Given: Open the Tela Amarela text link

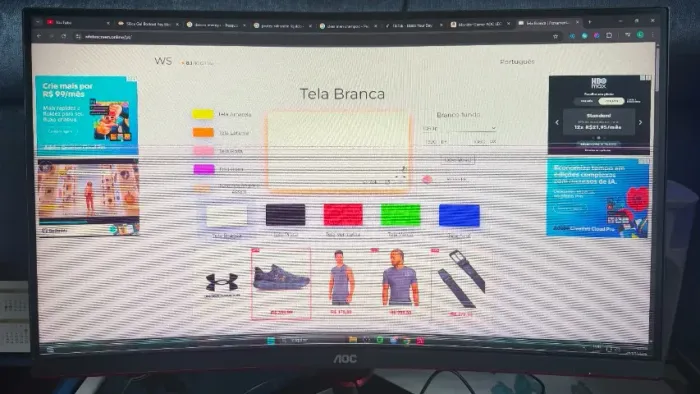Looking at the screenshot, I should (x=235, y=115).
